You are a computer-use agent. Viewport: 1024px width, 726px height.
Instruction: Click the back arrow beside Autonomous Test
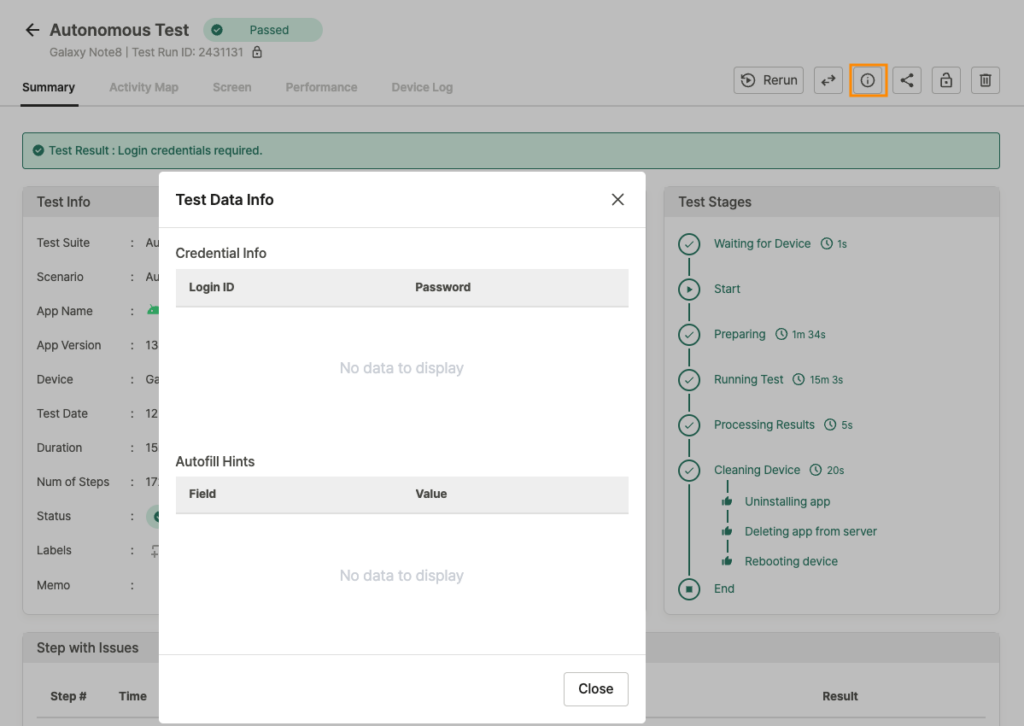[x=32, y=30]
